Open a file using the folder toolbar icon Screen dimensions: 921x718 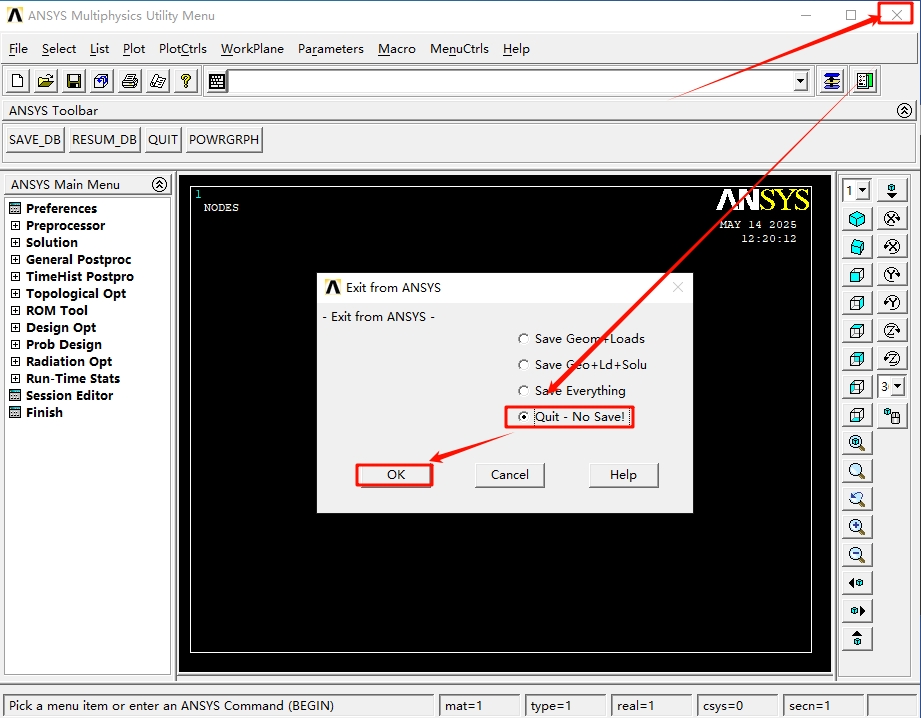coord(44,81)
